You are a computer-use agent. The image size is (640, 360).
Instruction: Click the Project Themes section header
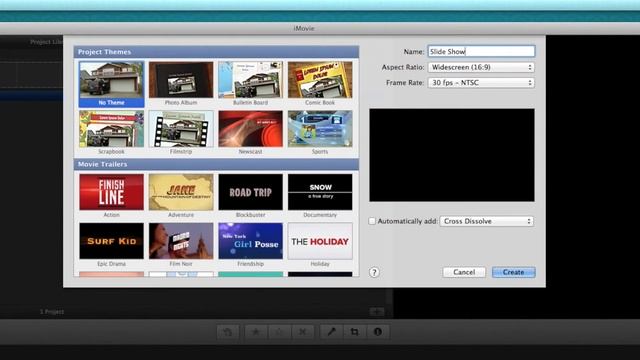(216, 52)
